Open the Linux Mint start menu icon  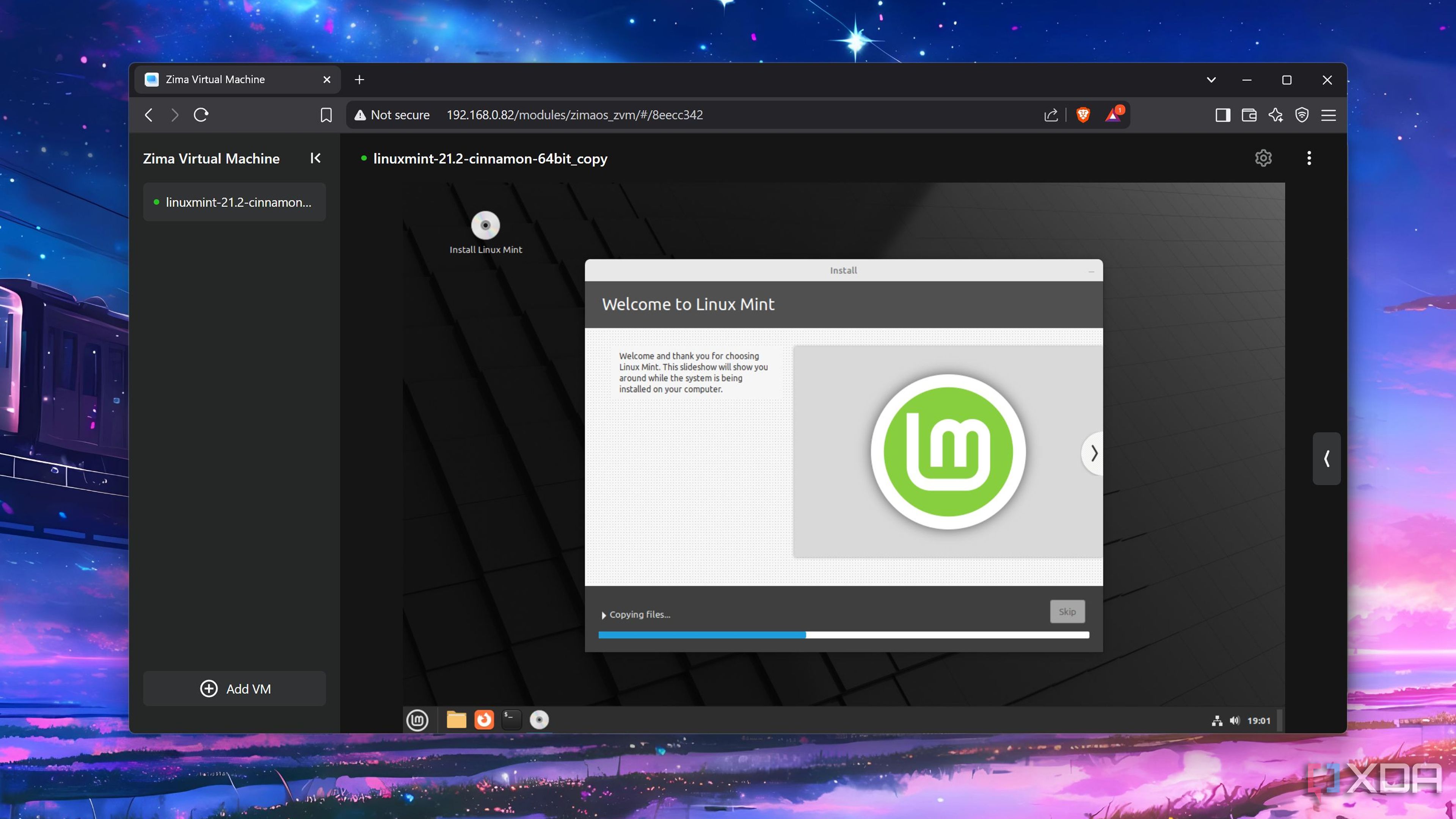[x=417, y=720]
